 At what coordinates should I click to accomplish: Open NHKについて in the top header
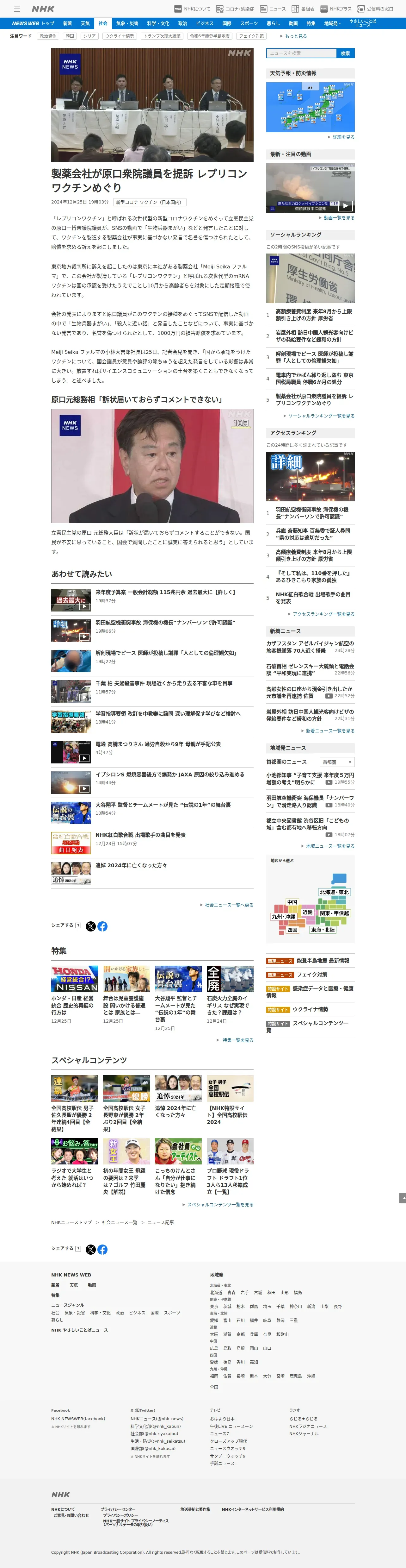coord(192,9)
